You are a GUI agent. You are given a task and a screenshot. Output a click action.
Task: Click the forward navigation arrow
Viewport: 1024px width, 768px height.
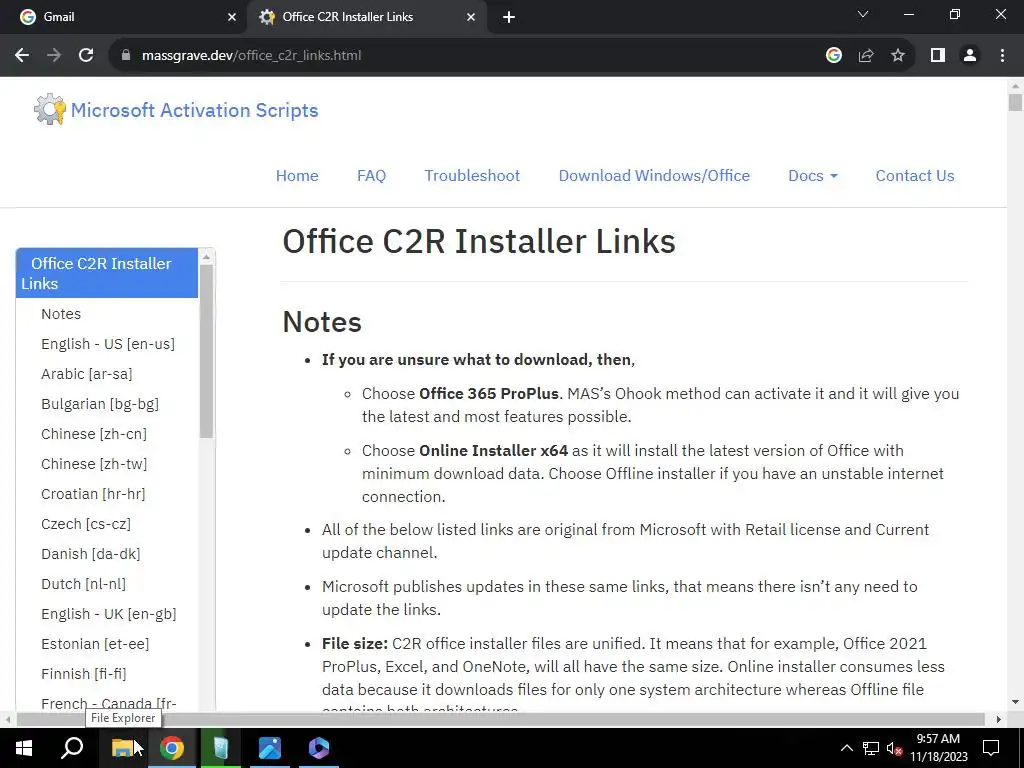tap(54, 56)
